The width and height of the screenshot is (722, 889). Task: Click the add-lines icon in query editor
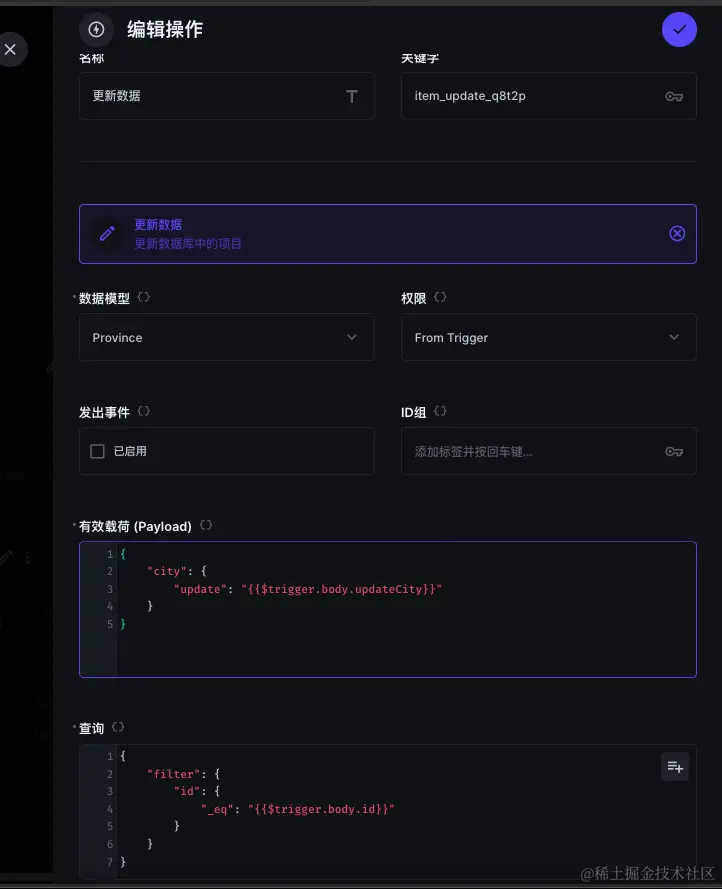675,767
